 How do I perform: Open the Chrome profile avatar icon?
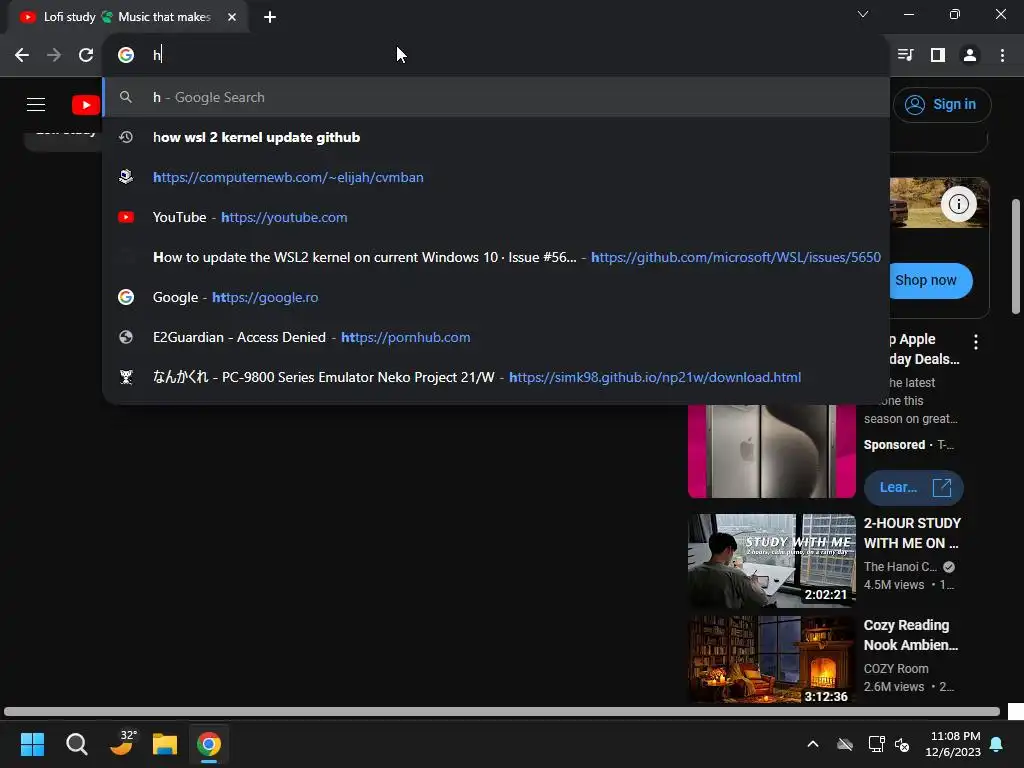970,56
